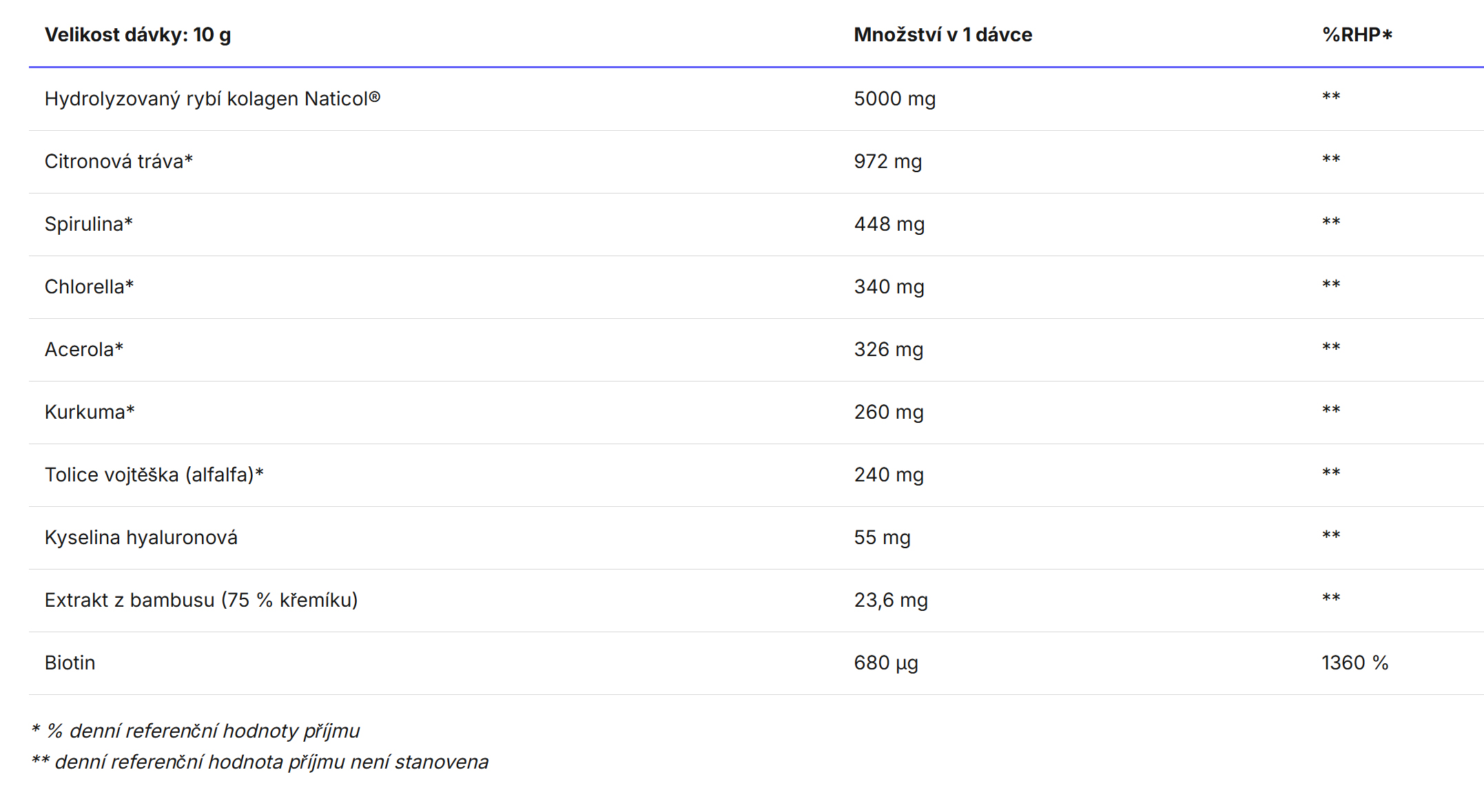Click the 5000 mg amount value

coord(894,99)
